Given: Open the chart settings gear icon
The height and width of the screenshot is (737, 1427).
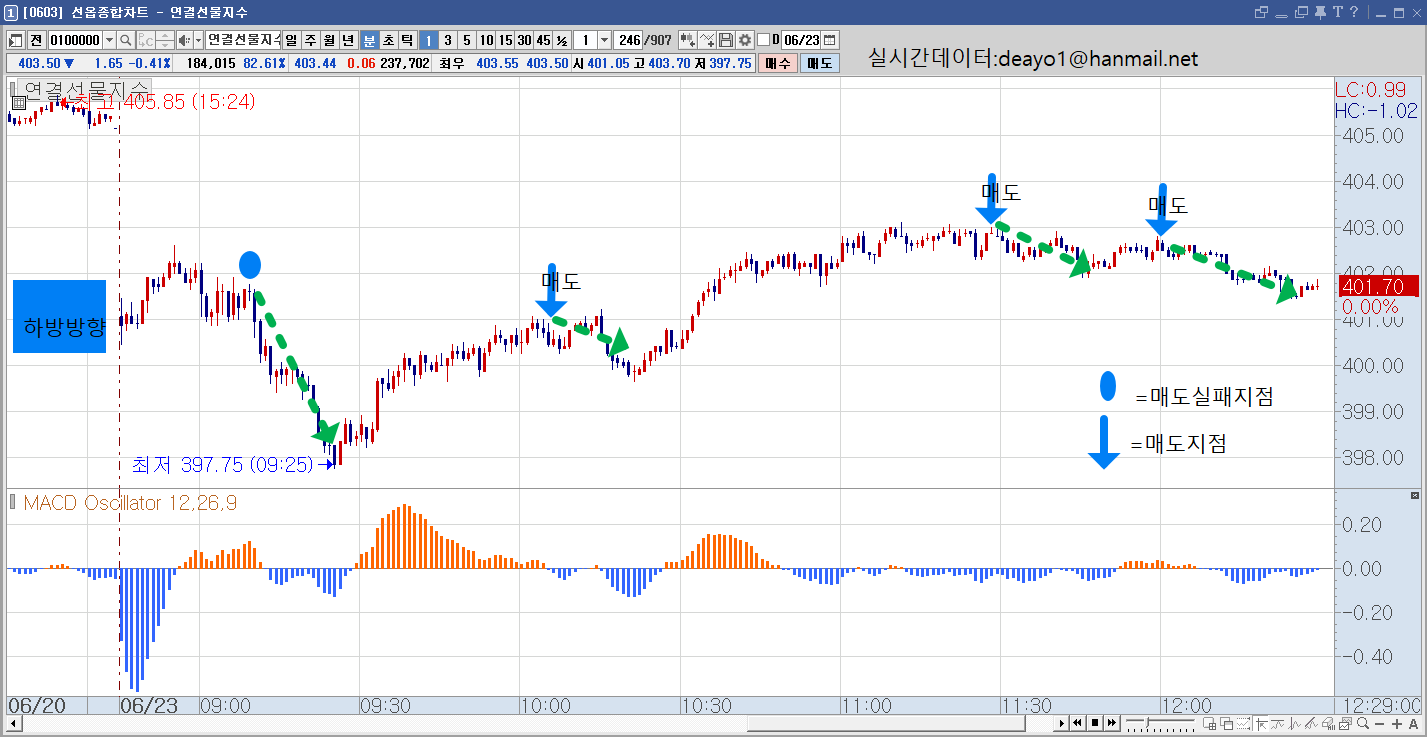Looking at the screenshot, I should click(x=744, y=40).
